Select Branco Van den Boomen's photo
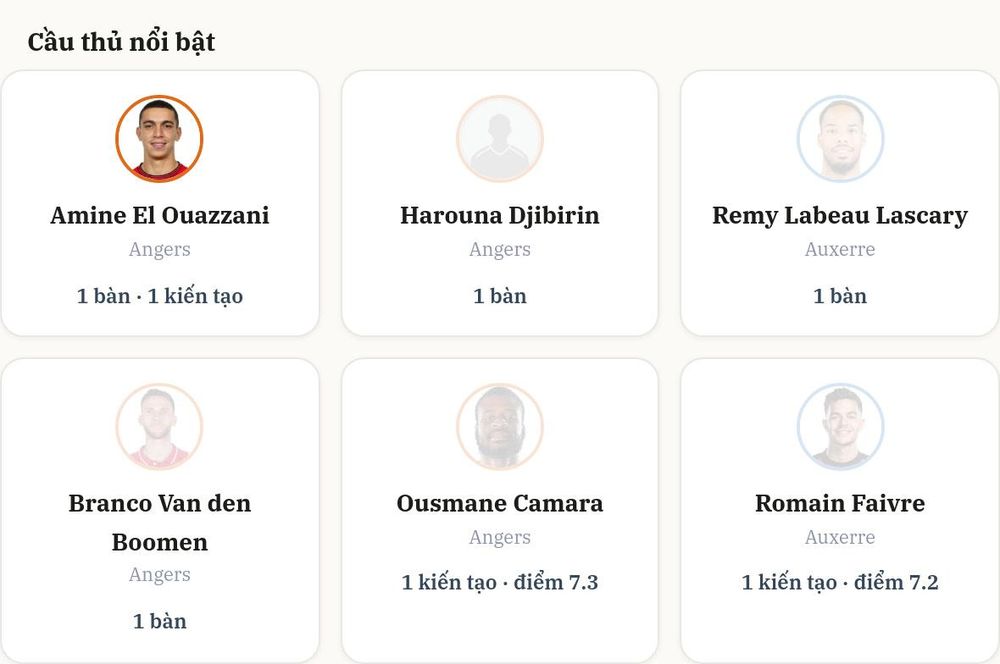The image size is (1000, 664). coord(159,426)
